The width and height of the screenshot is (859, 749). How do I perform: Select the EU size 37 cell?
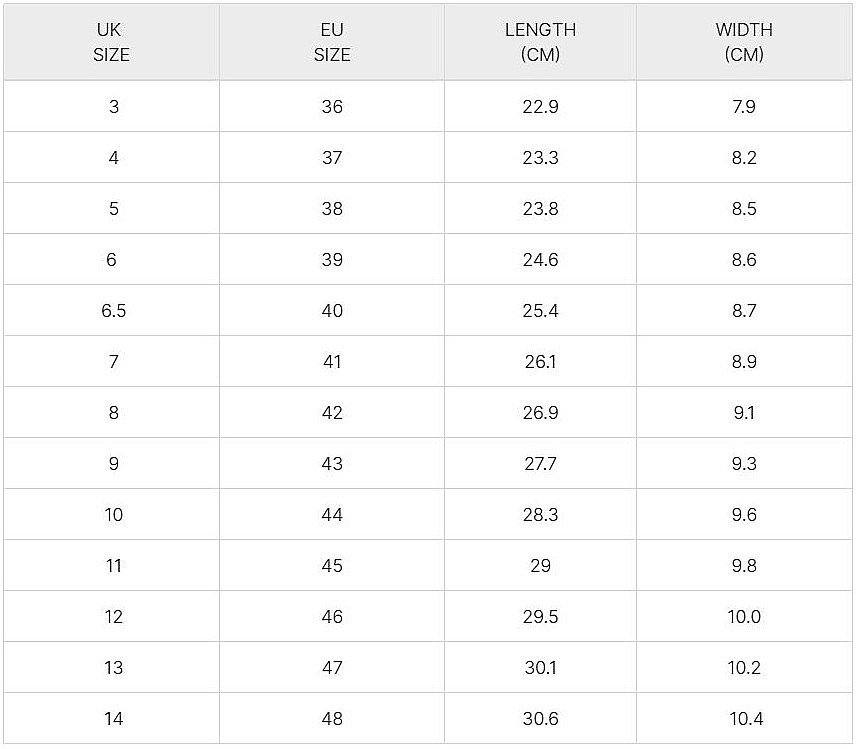point(332,158)
